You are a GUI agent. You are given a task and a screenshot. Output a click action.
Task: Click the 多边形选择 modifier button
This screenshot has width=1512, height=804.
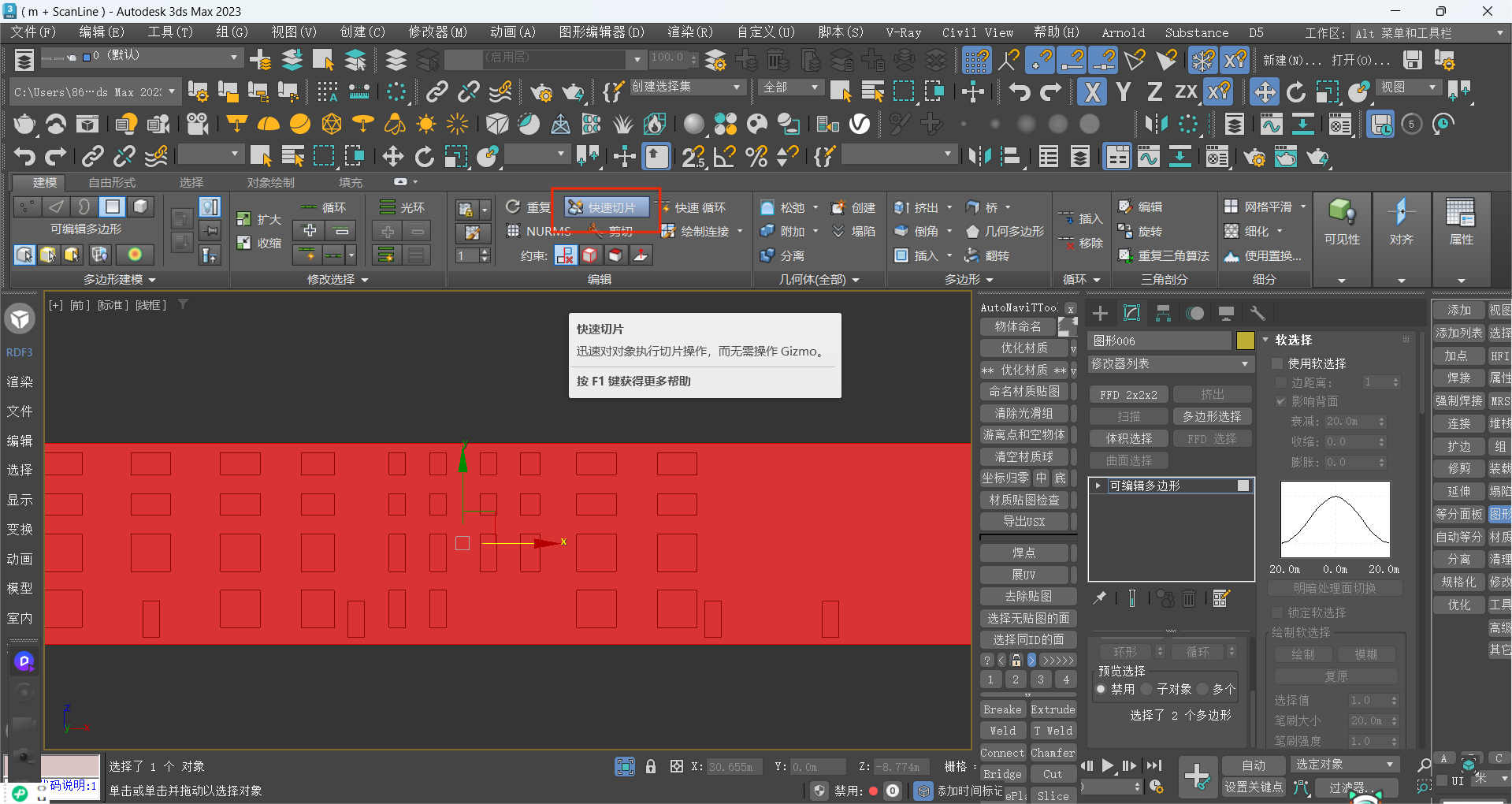pos(1211,416)
